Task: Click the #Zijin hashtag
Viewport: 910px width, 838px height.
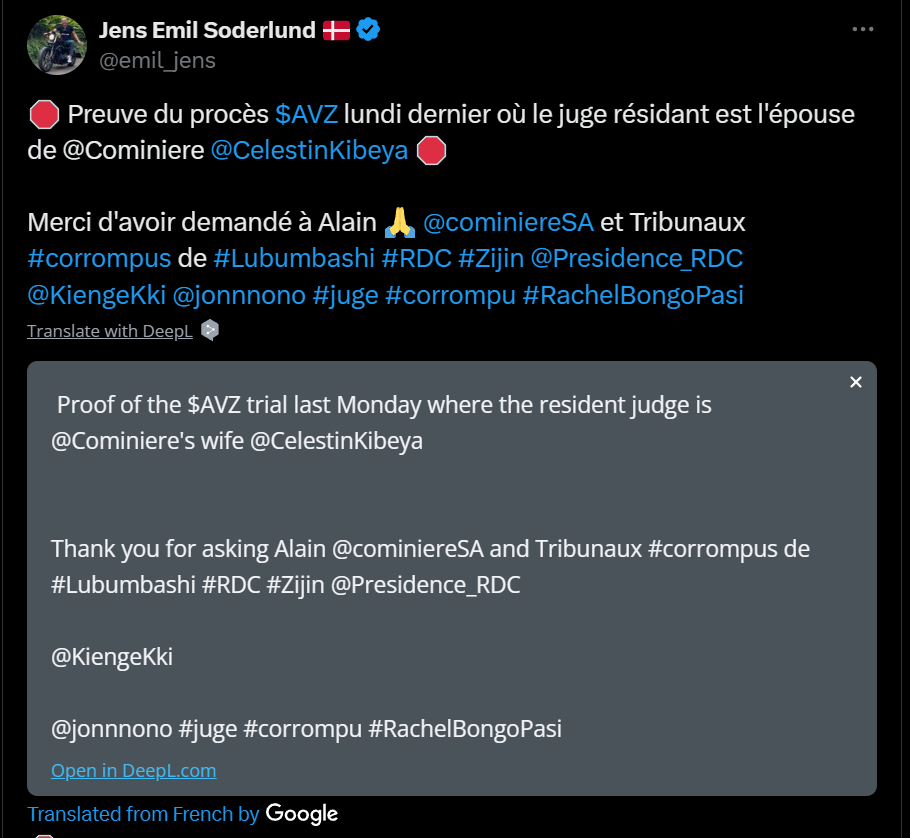Action: click(490, 258)
